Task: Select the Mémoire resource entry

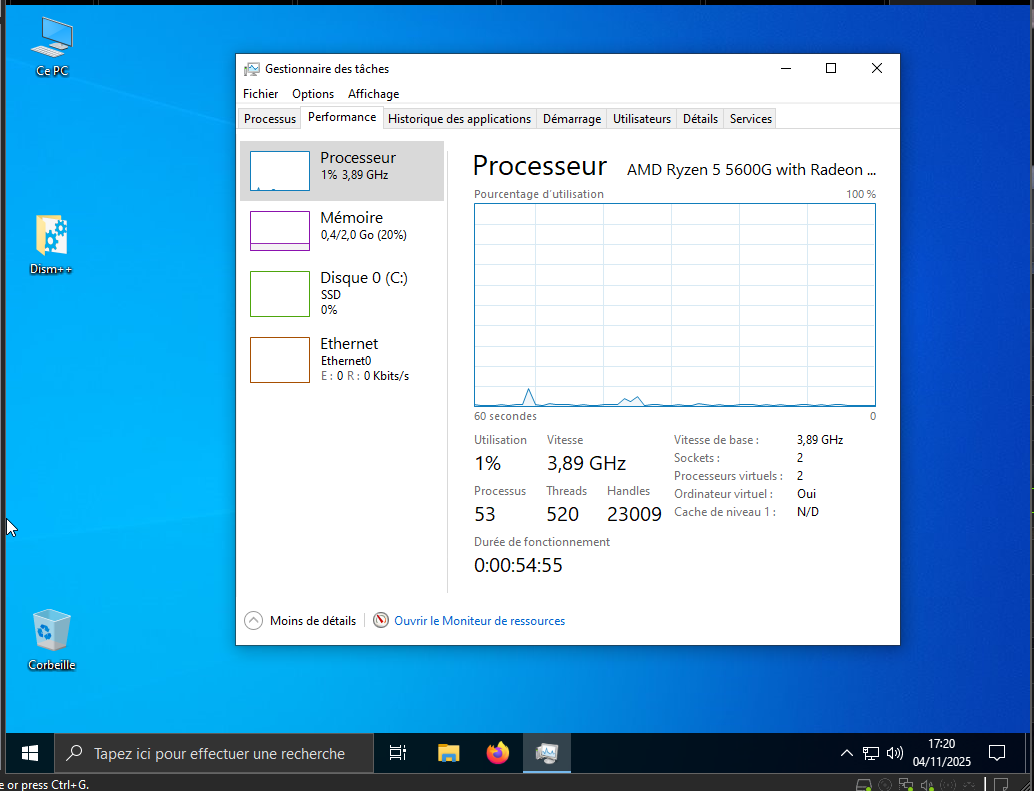Action: 342,231
